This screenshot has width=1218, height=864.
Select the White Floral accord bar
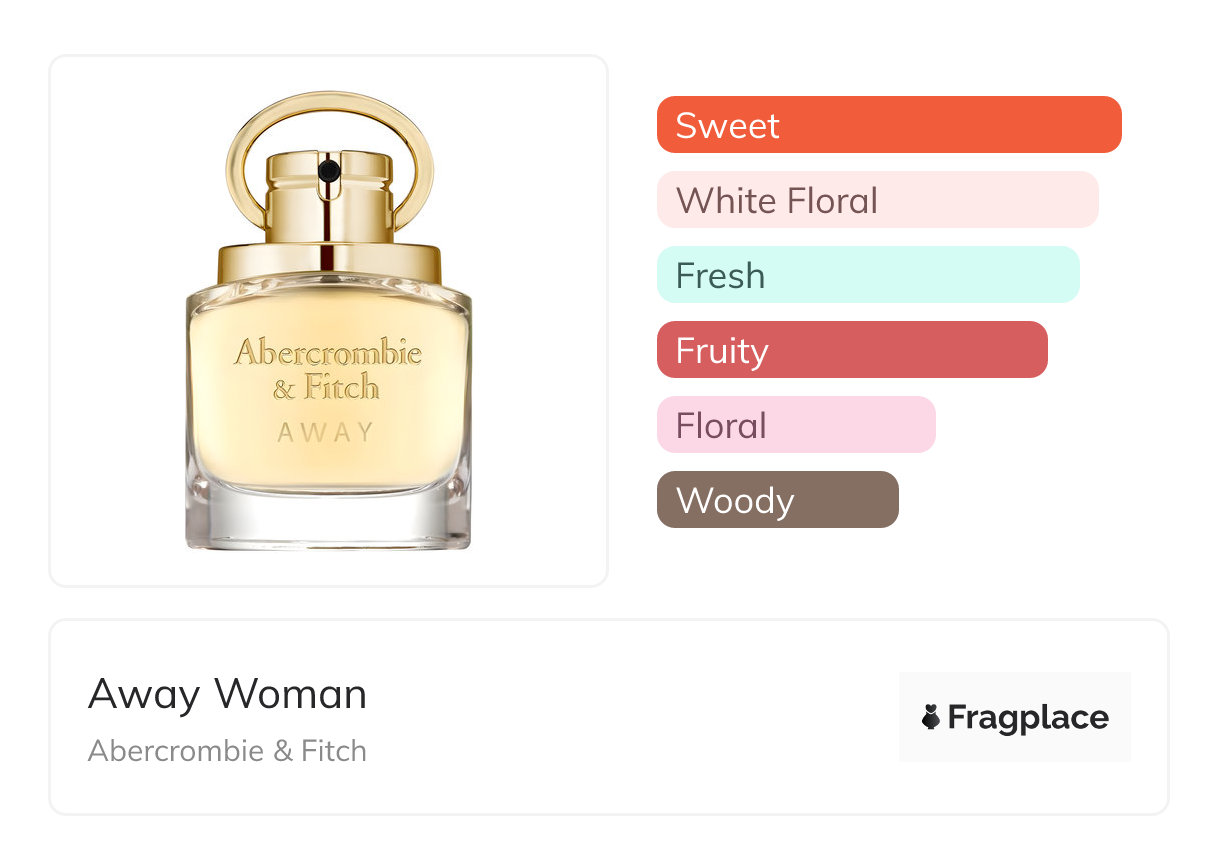[877, 200]
